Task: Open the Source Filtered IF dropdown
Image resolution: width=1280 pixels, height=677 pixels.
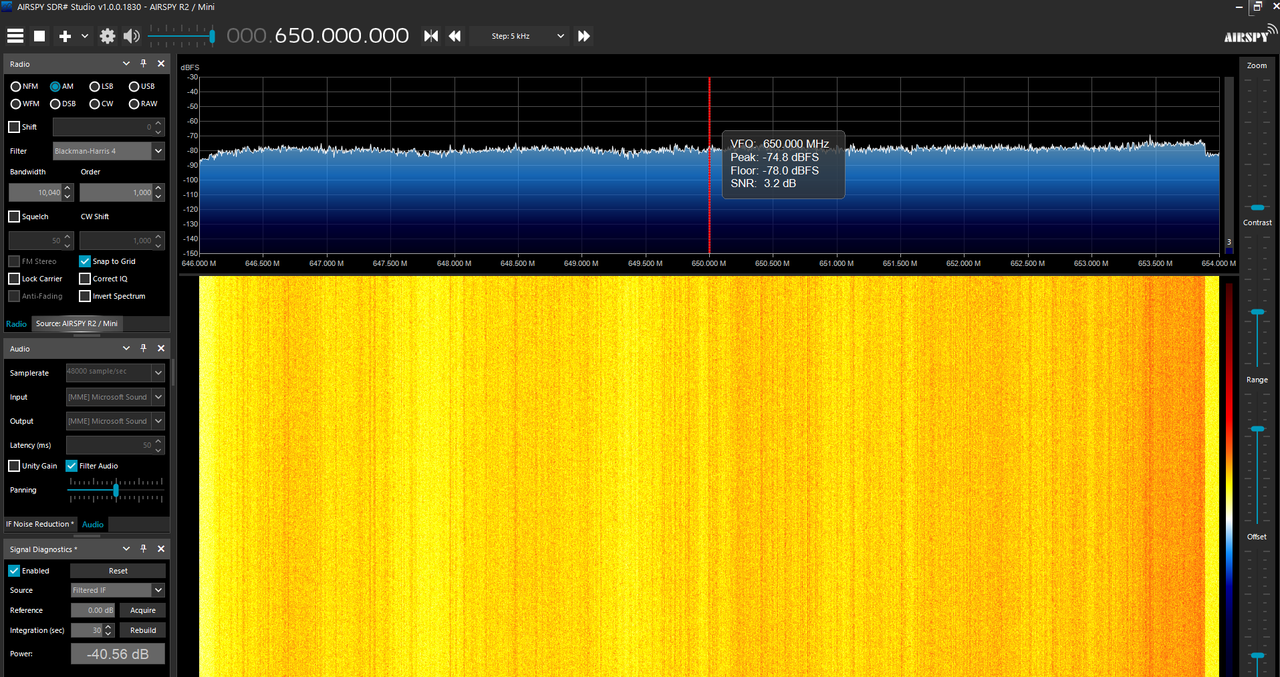Action: [x=118, y=590]
